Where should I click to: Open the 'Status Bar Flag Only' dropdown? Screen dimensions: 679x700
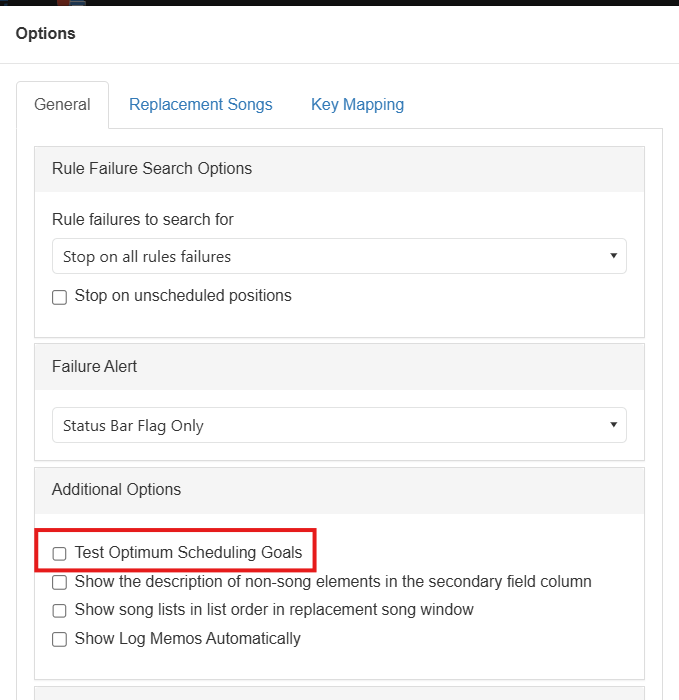(339, 425)
